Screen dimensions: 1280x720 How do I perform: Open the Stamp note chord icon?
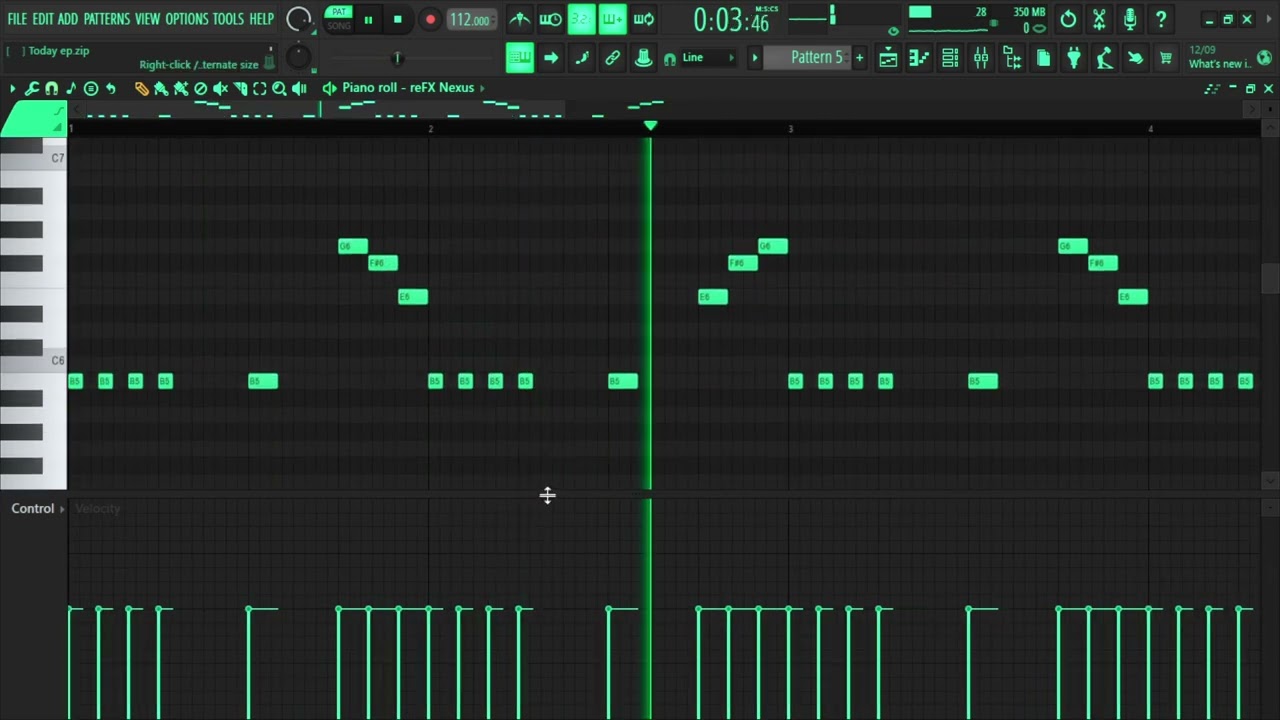[x=71, y=88]
